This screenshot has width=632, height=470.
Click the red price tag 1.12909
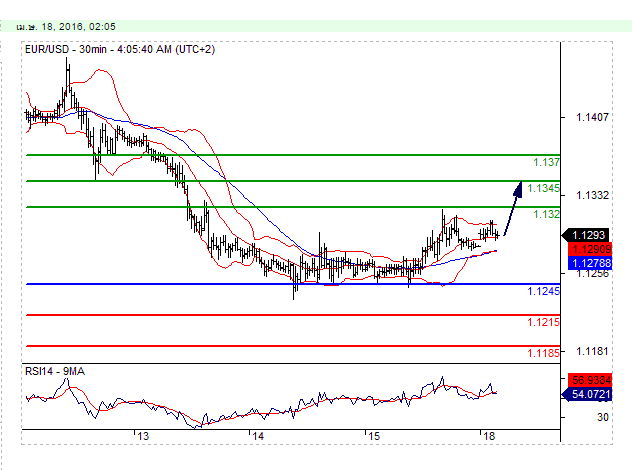[x=590, y=249]
